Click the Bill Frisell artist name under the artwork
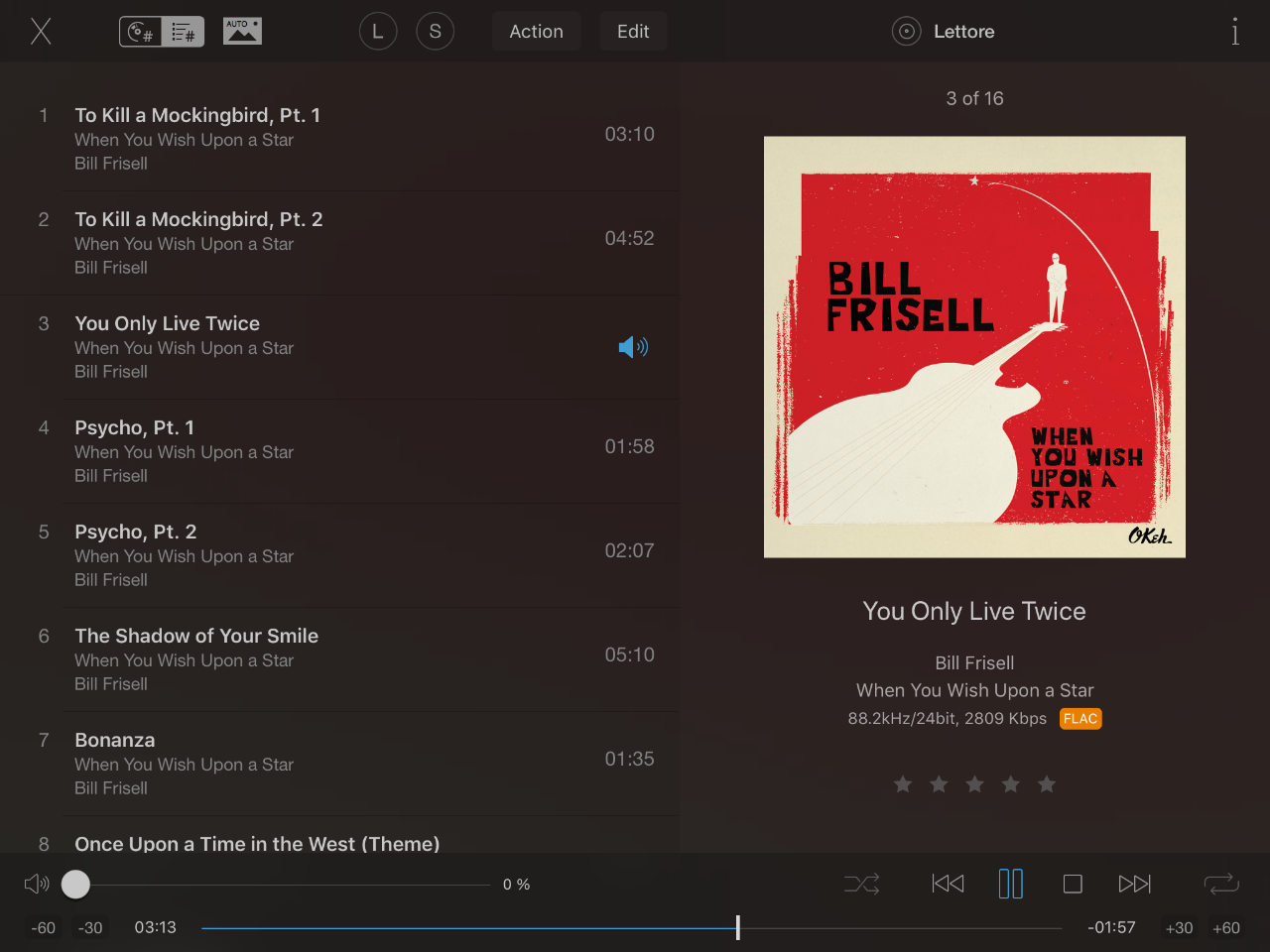Viewport: 1270px width, 952px height. click(x=974, y=662)
